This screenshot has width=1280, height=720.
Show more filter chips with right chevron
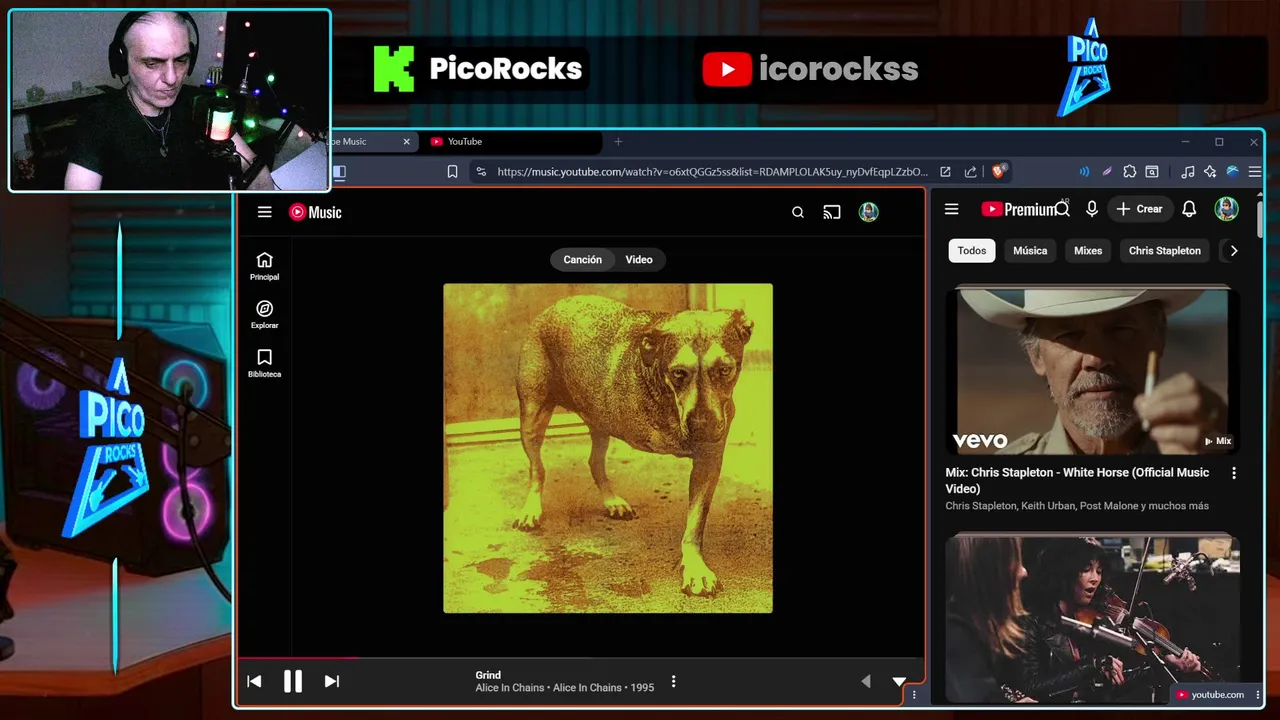coord(1234,251)
